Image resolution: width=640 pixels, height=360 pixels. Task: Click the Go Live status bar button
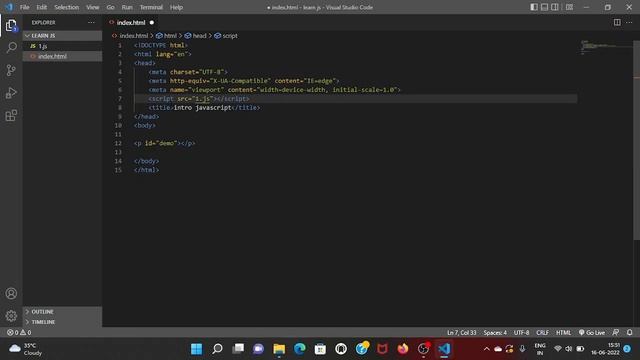591,333
